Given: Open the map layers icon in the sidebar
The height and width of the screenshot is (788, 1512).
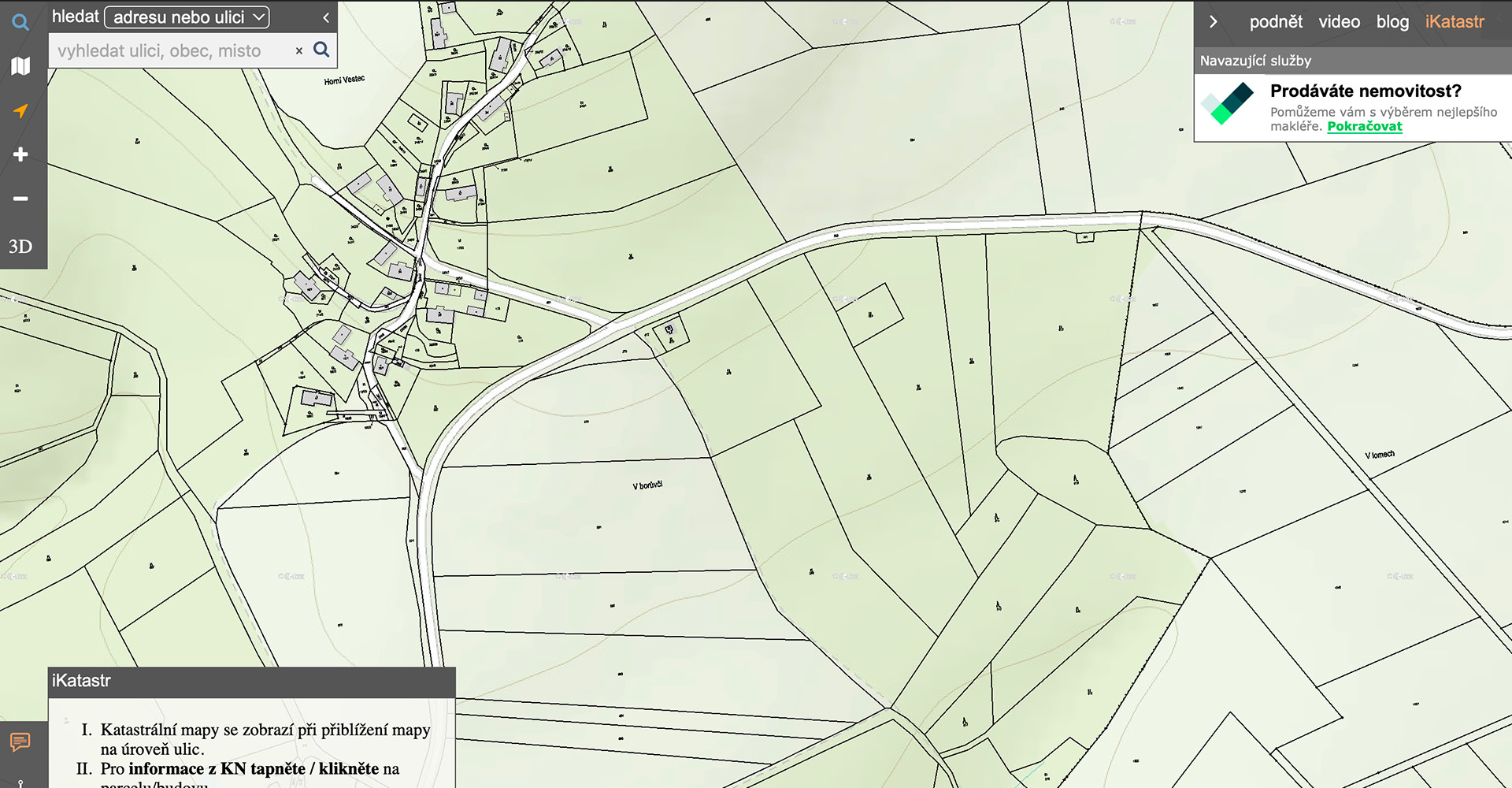Looking at the screenshot, I should pyautogui.click(x=20, y=66).
